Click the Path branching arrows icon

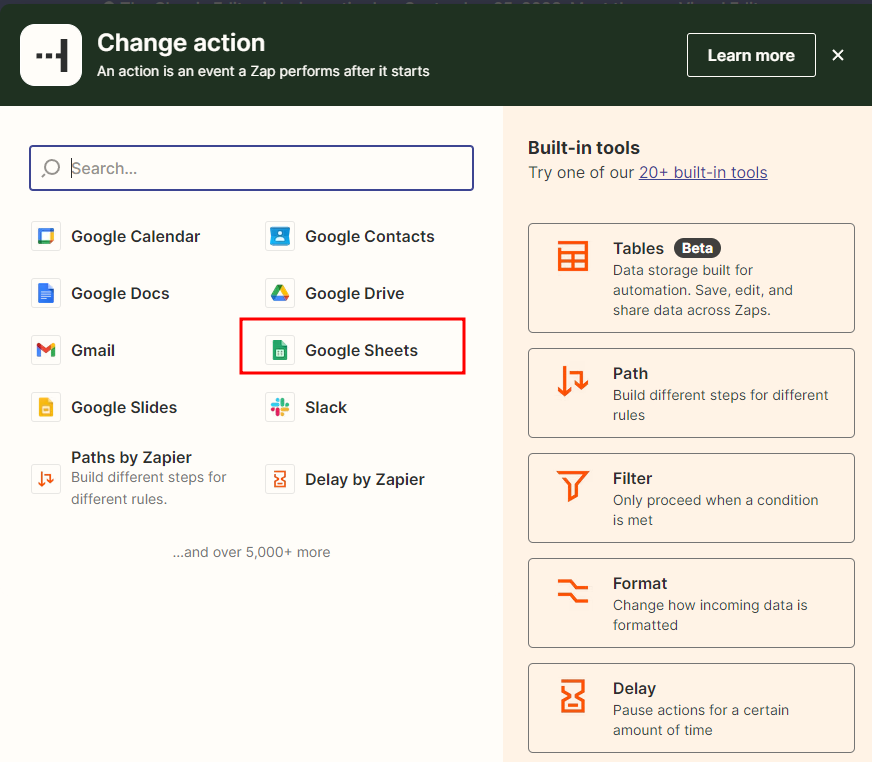[x=573, y=381]
